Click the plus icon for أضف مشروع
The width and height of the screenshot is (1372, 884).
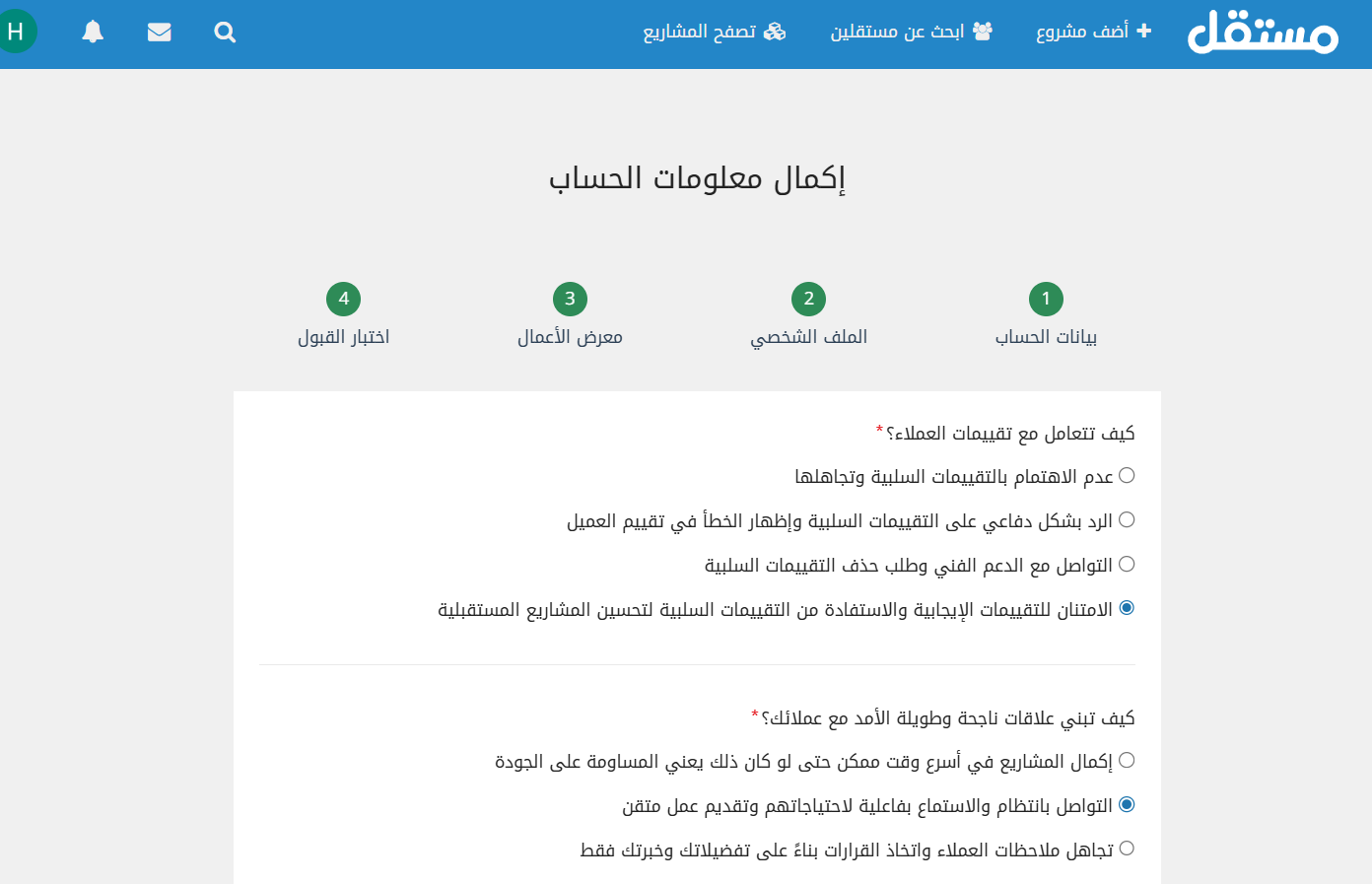click(x=1143, y=31)
